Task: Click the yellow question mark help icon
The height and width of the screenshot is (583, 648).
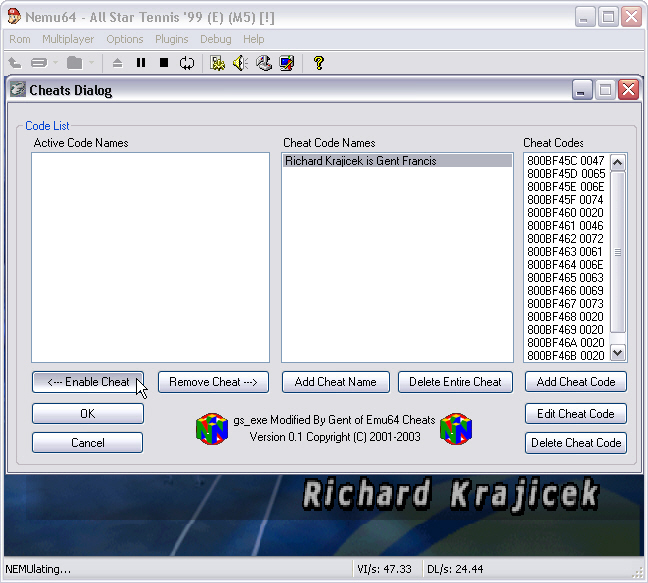Action: [319, 63]
